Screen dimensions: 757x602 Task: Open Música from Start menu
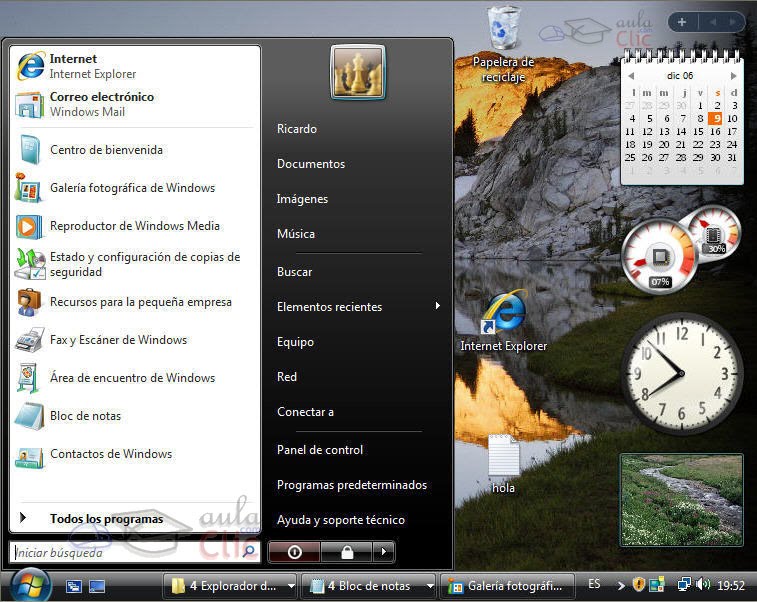pos(296,234)
